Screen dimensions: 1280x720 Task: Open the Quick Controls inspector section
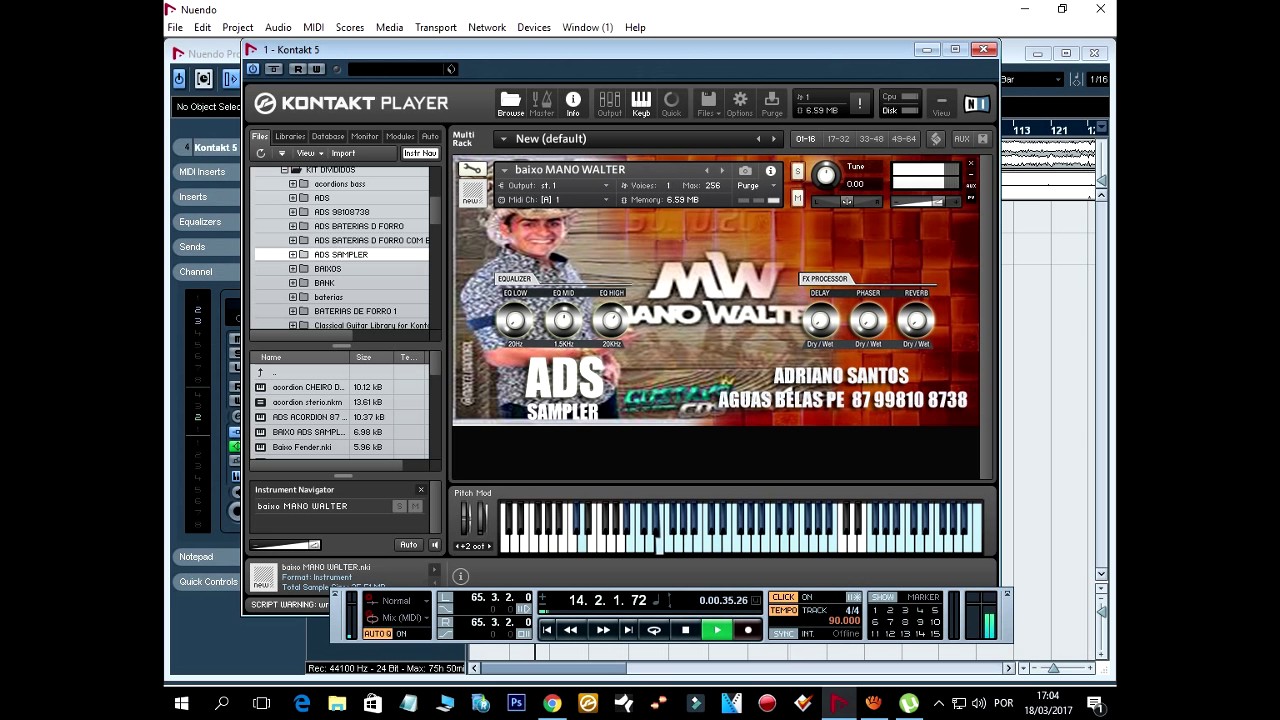pos(208,582)
